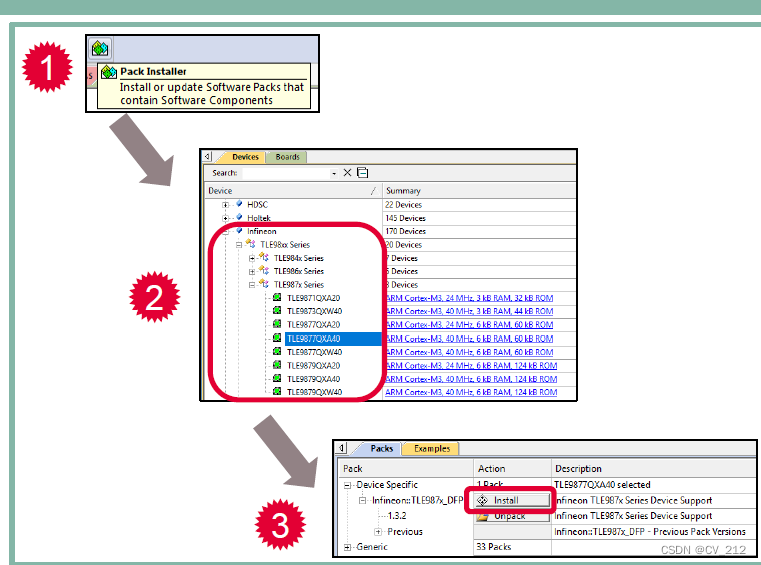Click chip icon beside TLE9877QXA20
The image size is (761, 565).
coord(277,324)
